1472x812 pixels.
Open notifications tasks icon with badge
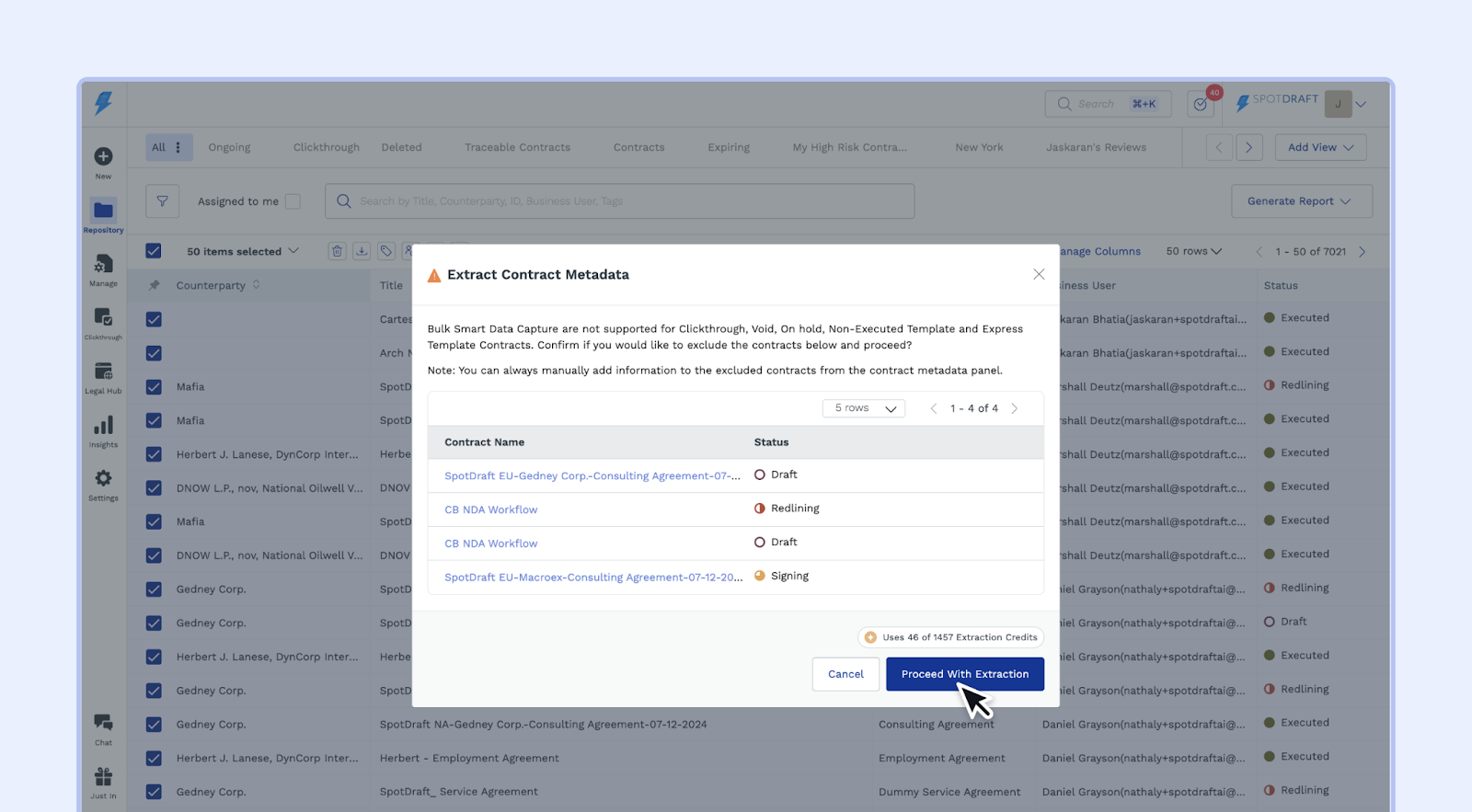pos(1201,104)
